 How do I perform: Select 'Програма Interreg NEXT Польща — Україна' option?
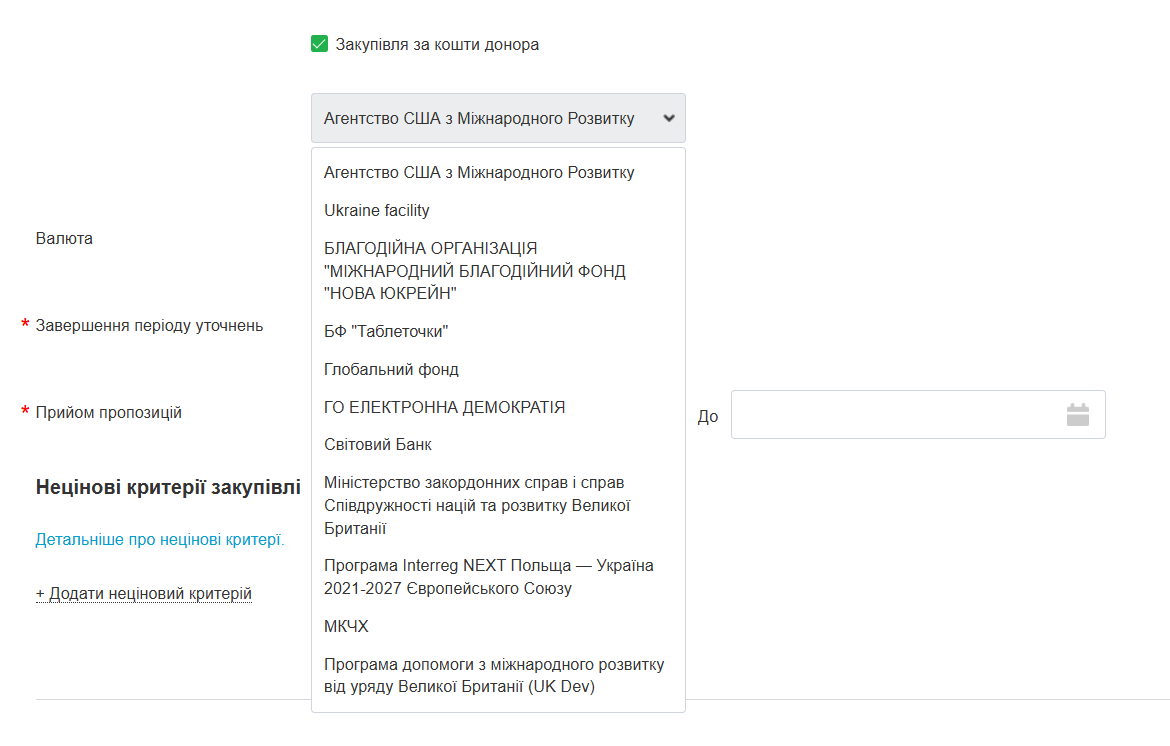(488, 577)
